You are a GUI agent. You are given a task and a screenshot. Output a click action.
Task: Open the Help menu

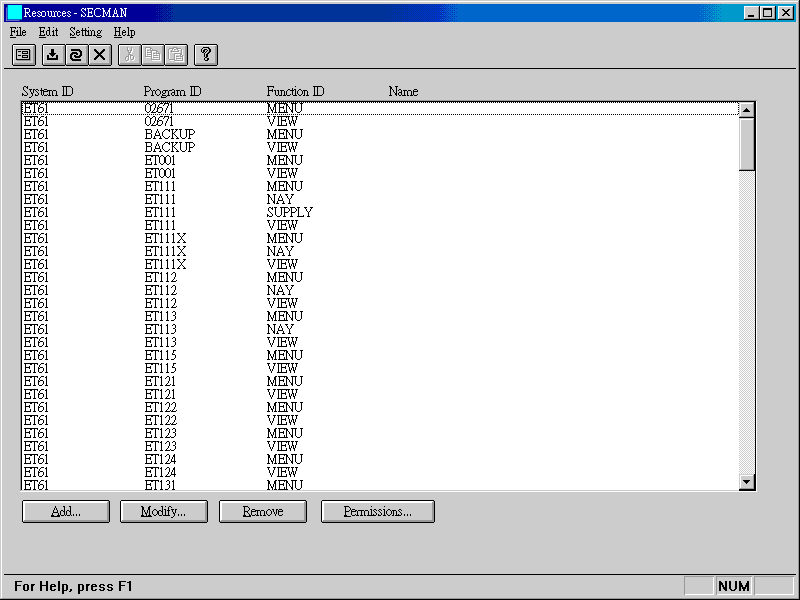(x=124, y=32)
